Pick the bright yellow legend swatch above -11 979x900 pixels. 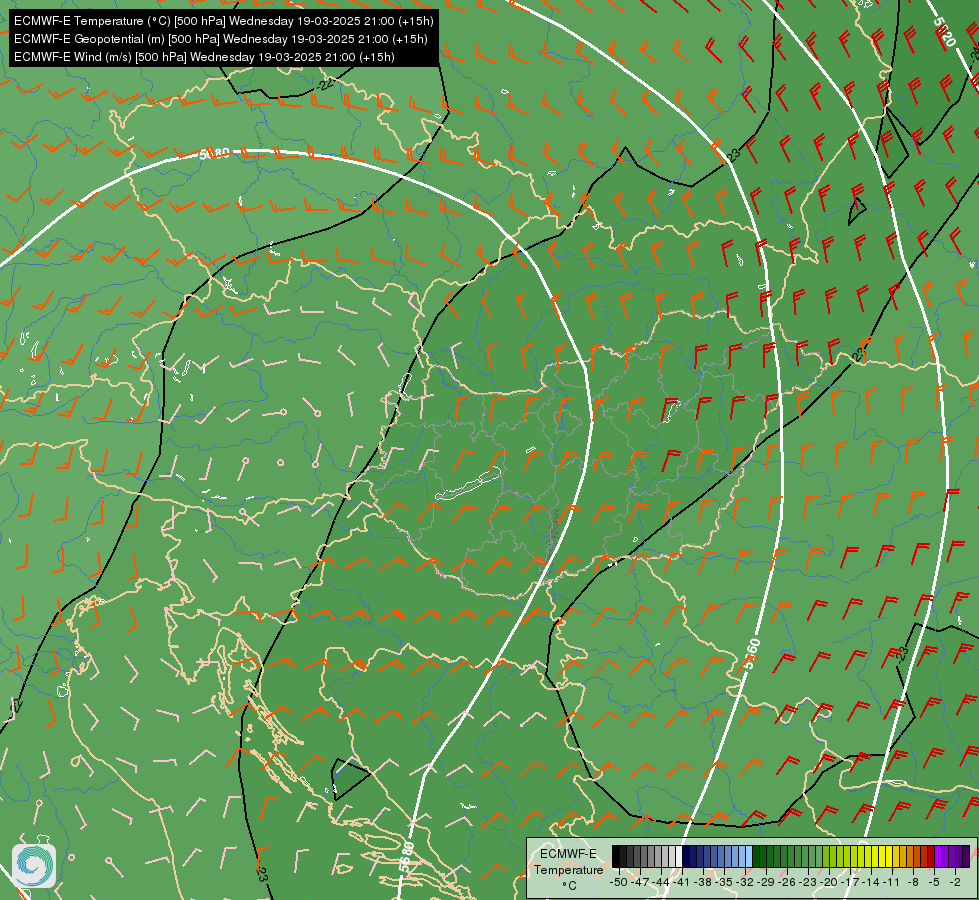(889, 856)
